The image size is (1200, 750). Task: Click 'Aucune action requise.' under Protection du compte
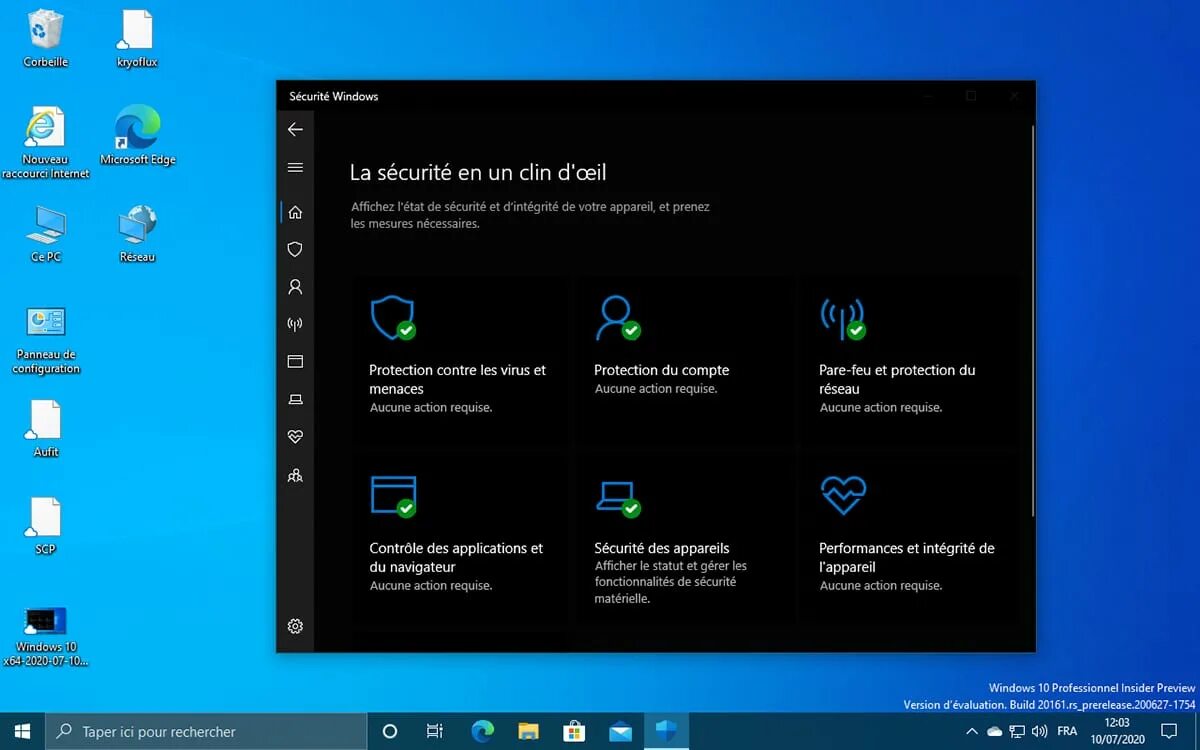pyautogui.click(x=656, y=388)
